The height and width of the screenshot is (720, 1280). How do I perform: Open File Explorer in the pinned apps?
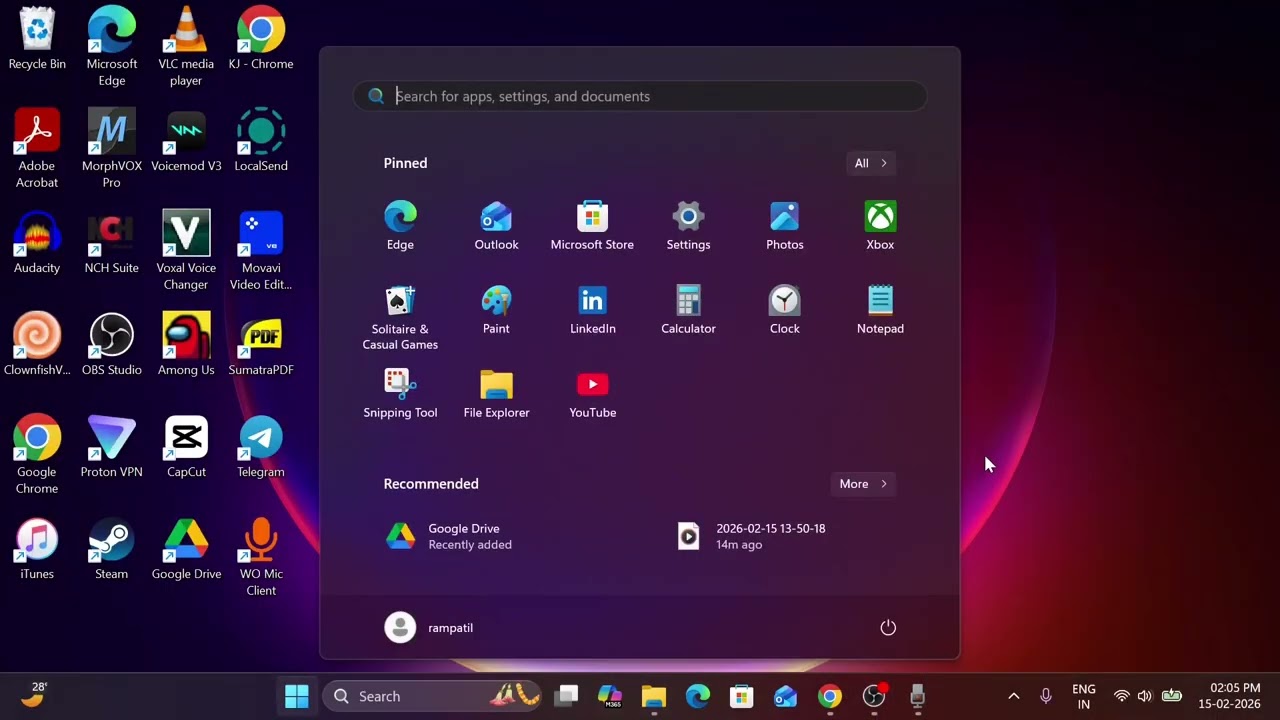tap(496, 394)
